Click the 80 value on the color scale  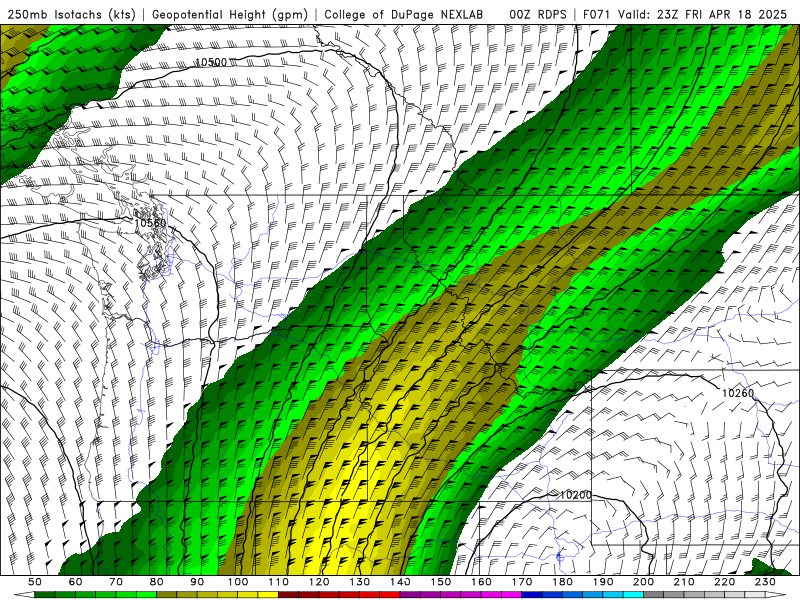(157, 582)
